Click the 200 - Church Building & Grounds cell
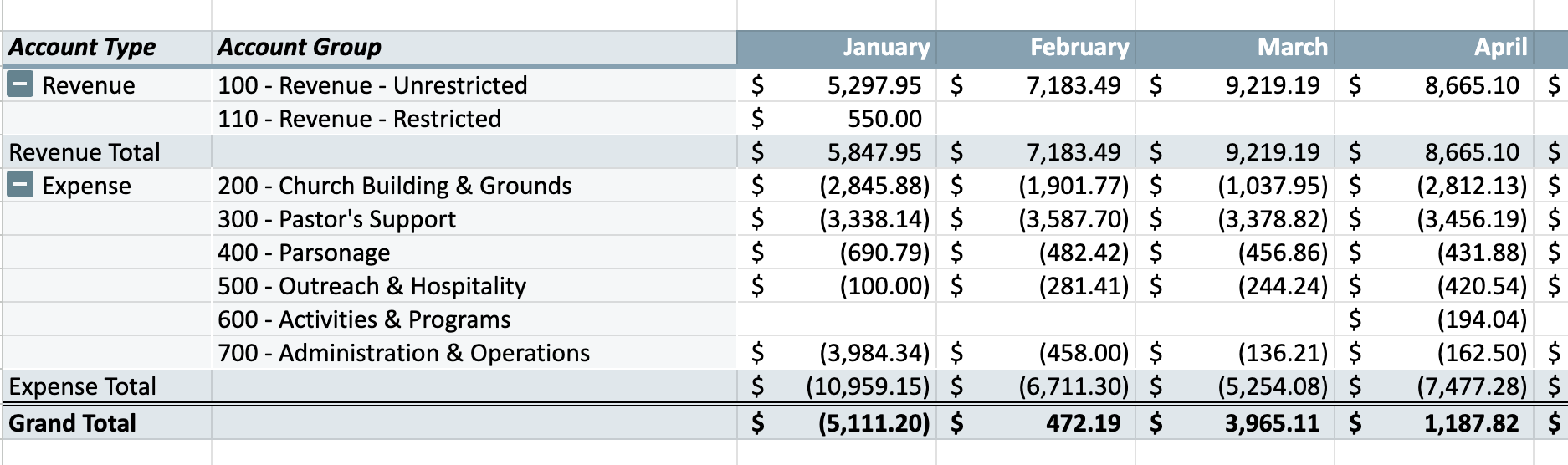The height and width of the screenshot is (465, 1568). (x=395, y=186)
